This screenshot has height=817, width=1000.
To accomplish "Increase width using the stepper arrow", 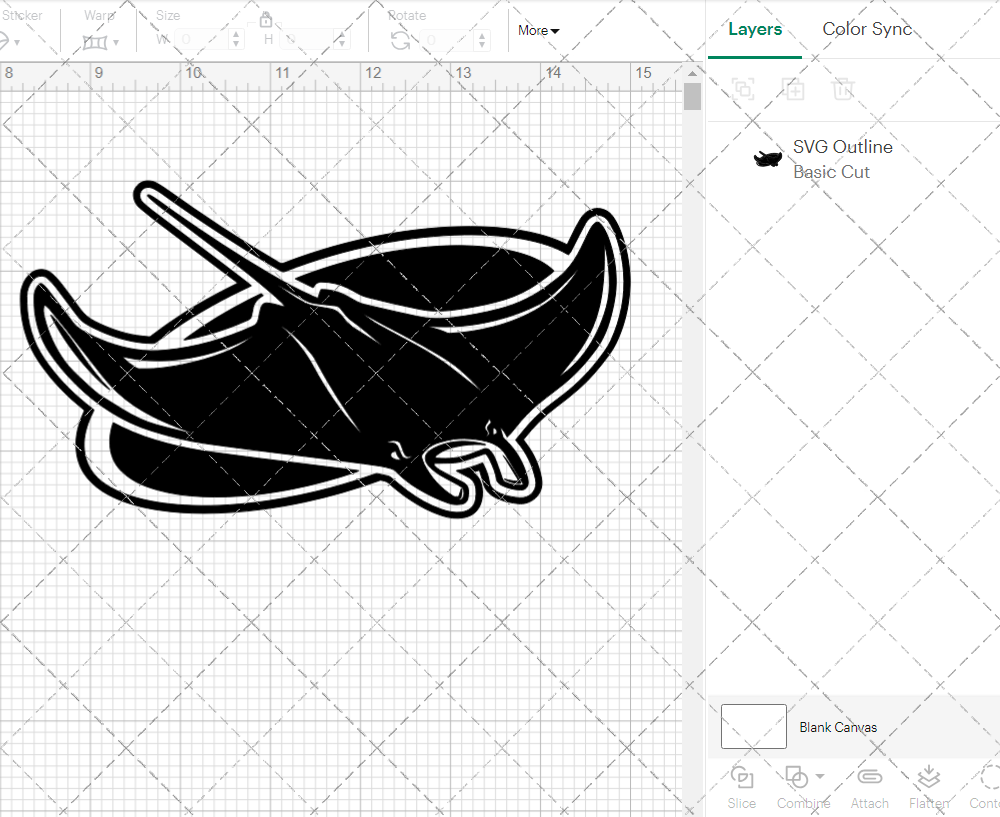I will 236,35.
